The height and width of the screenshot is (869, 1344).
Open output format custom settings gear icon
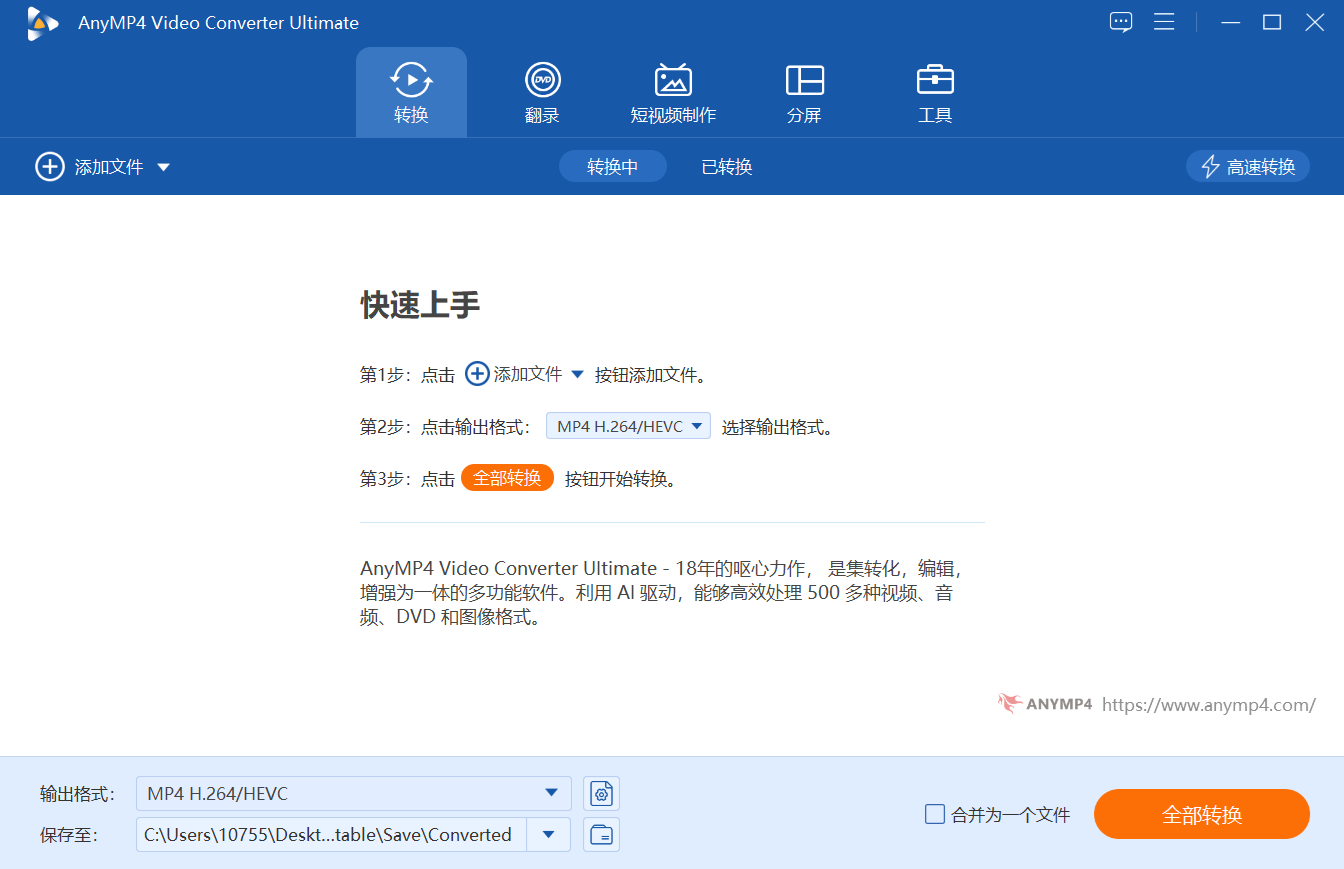601,794
